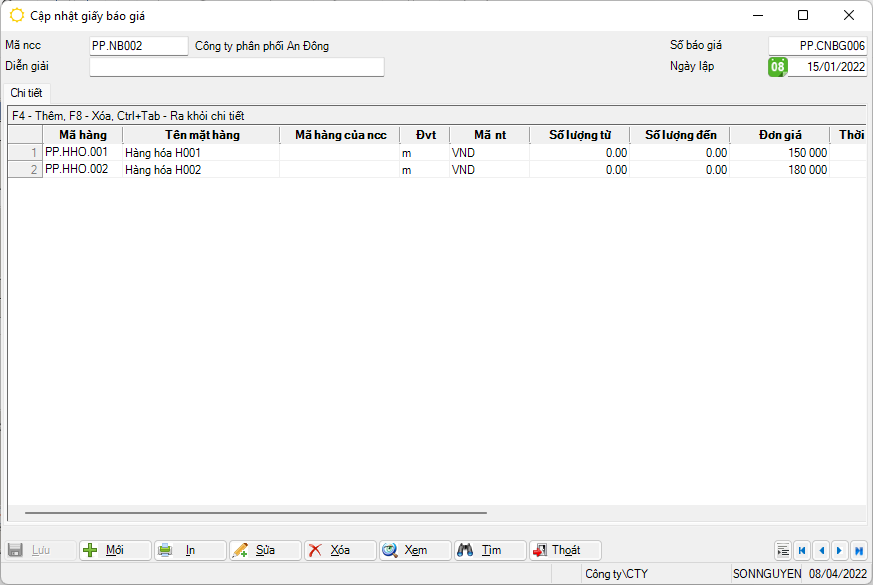This screenshot has width=873, height=585.
Task: Click the Mã hàng column header
Action: [x=83, y=135]
